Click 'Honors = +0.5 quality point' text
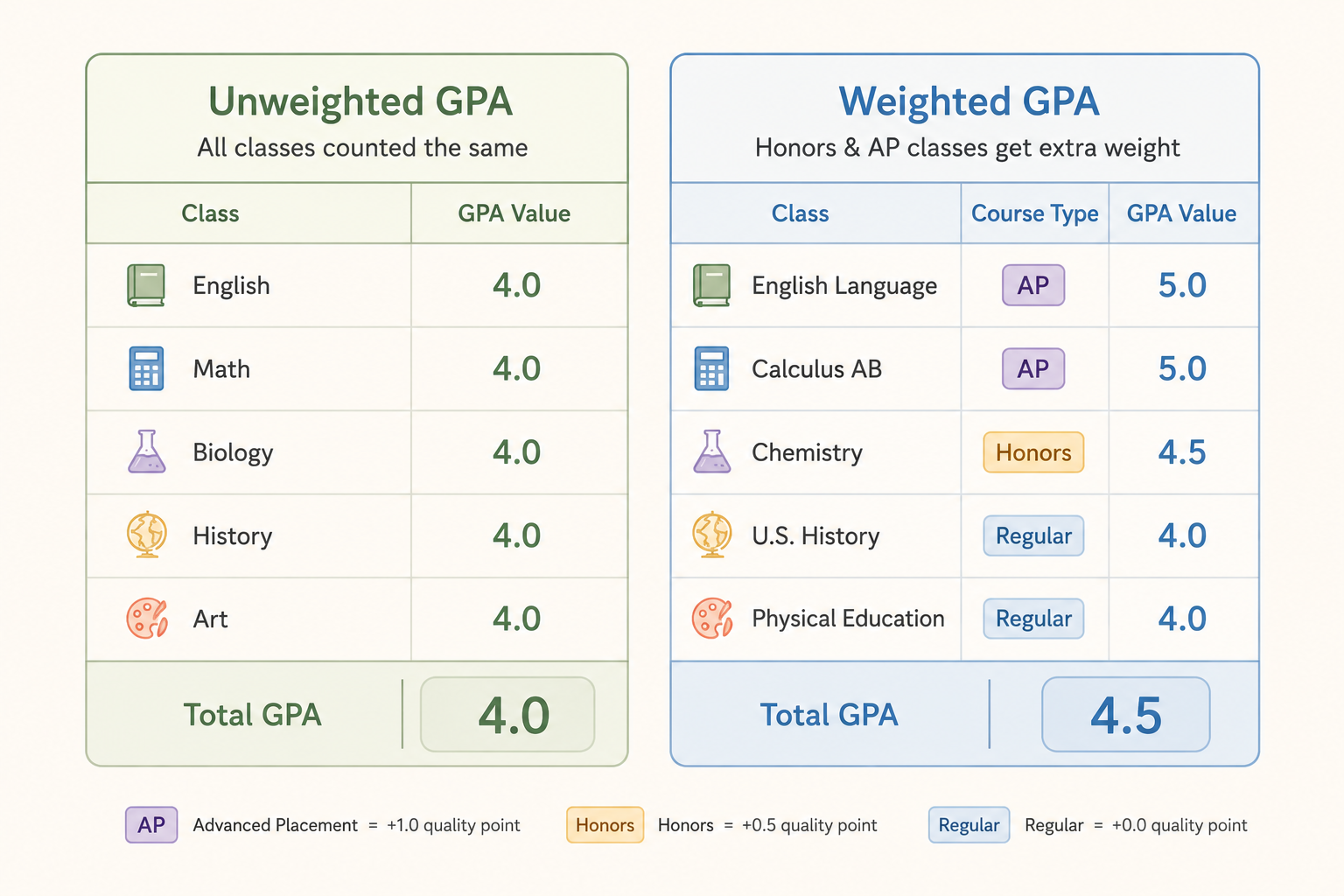 pyautogui.click(x=767, y=825)
